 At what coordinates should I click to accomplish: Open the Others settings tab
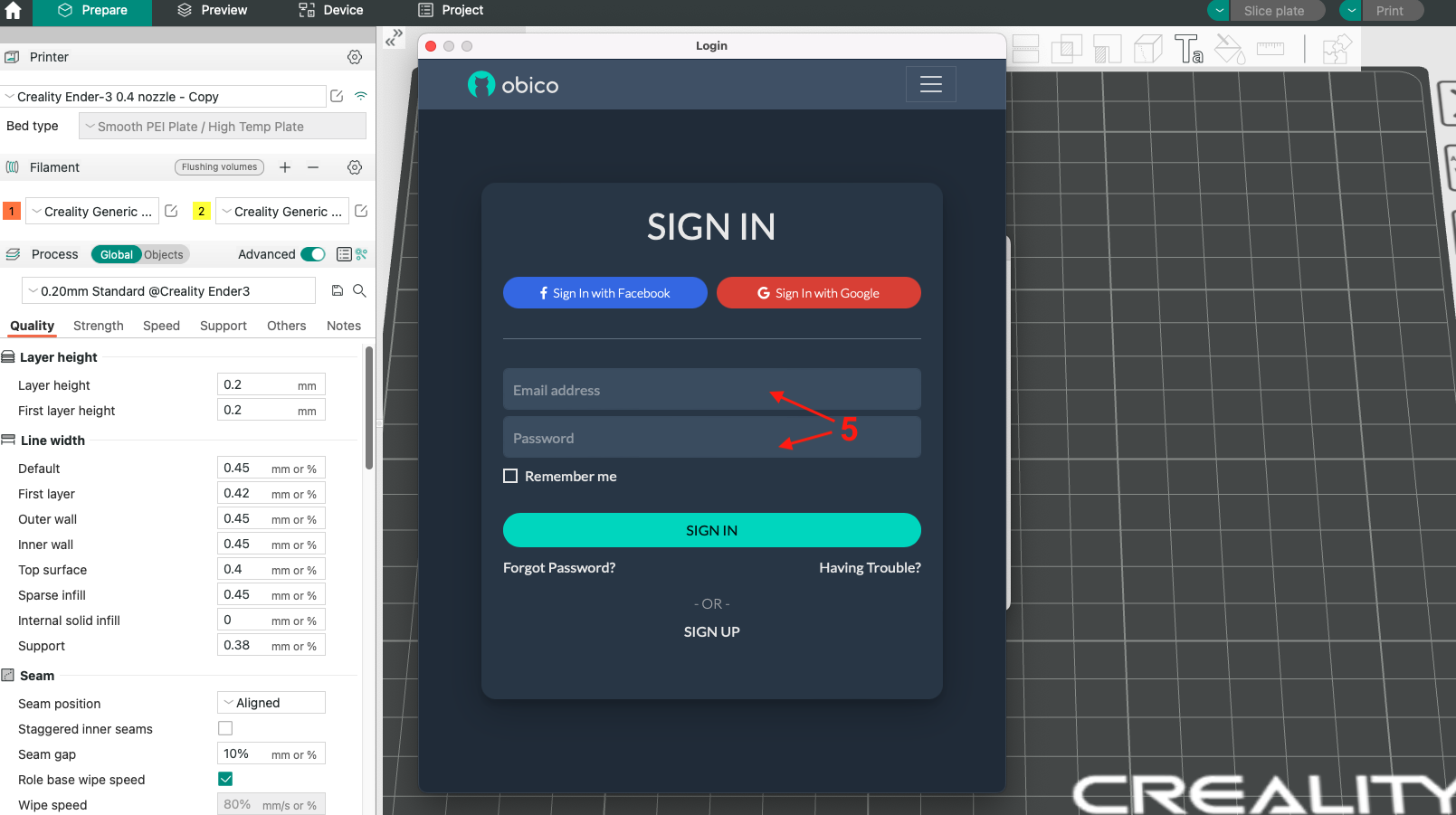click(x=287, y=326)
